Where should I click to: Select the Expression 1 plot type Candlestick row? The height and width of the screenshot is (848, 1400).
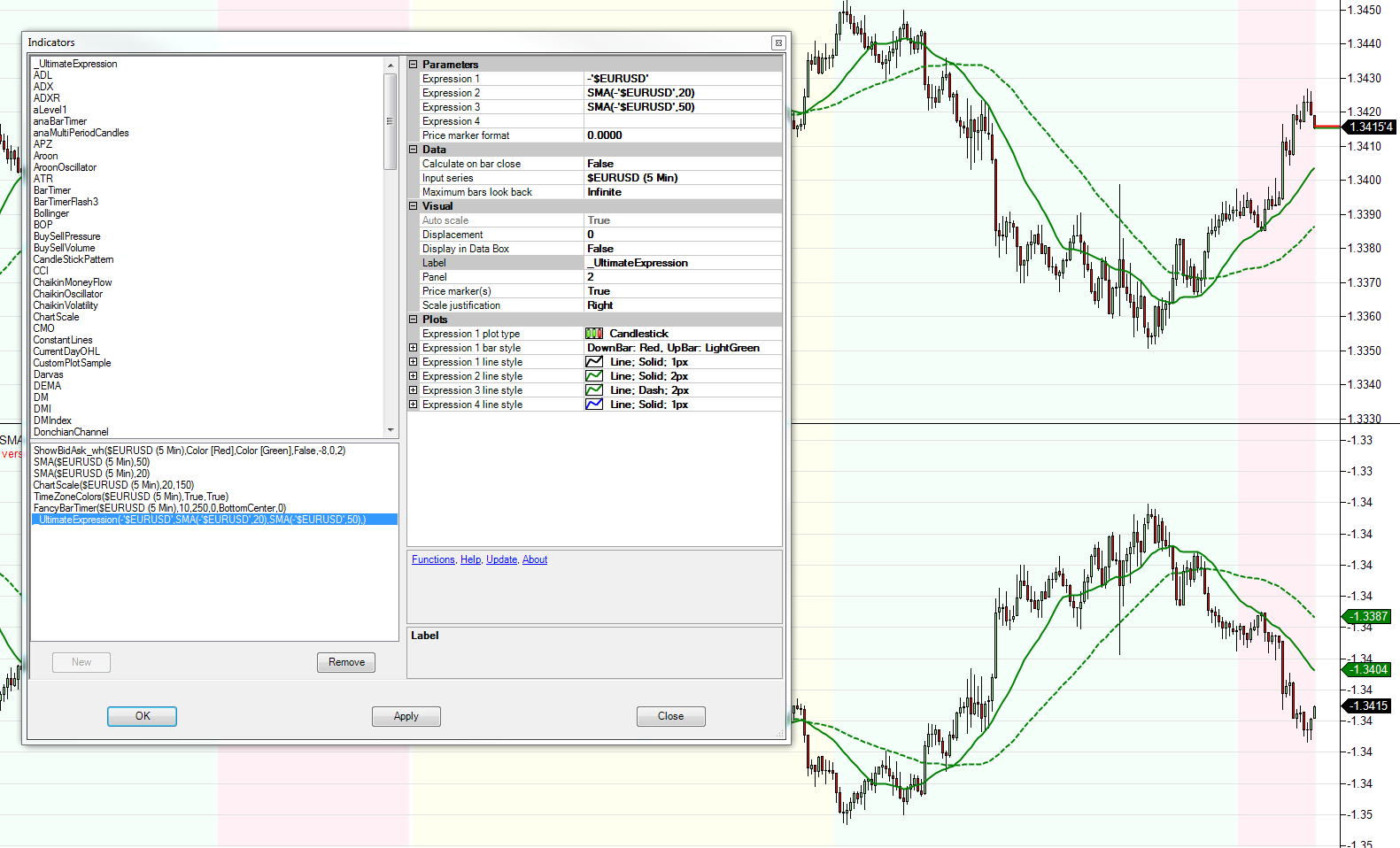pos(600,334)
